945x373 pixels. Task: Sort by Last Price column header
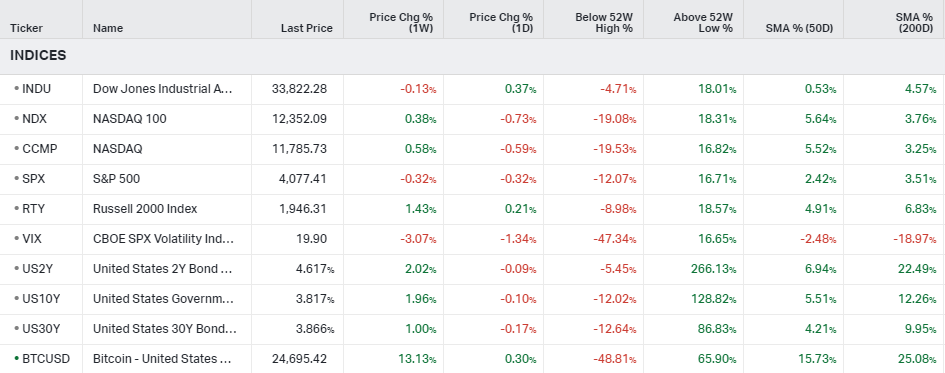pyautogui.click(x=307, y=28)
